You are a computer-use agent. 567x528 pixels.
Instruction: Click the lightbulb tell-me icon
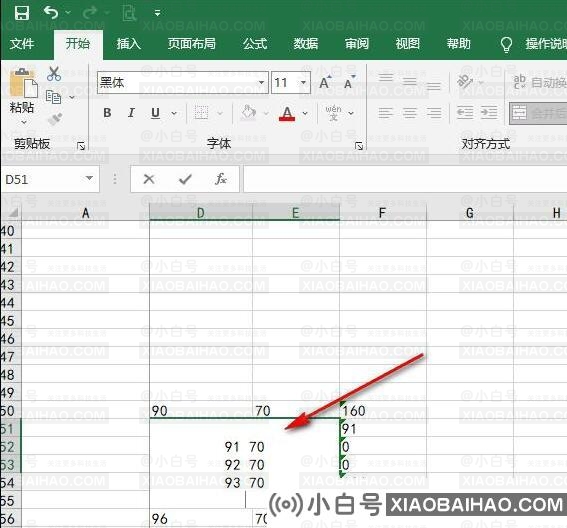506,44
